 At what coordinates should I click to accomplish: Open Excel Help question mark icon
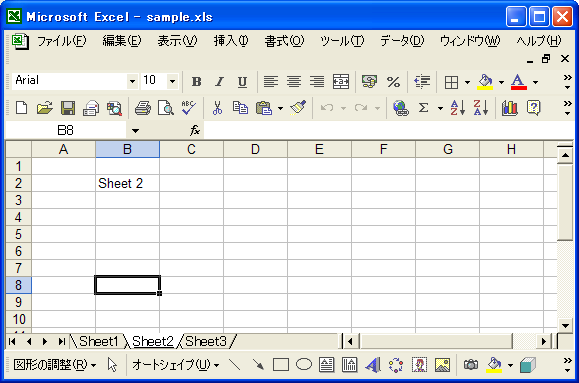(534, 108)
